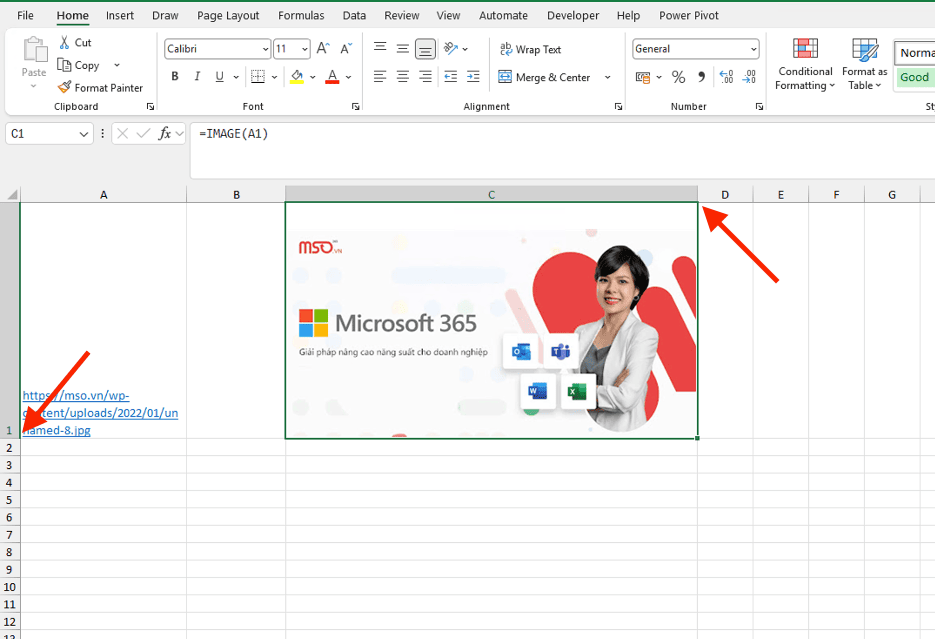Click Insert Function fx icon
The width and height of the screenshot is (935, 639).
pyautogui.click(x=165, y=134)
